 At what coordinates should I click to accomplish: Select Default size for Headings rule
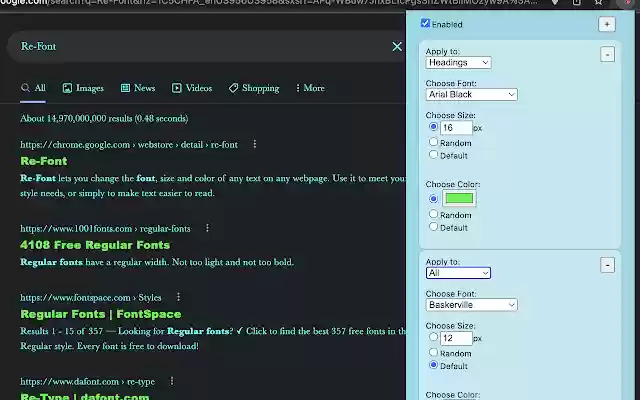click(x=433, y=155)
